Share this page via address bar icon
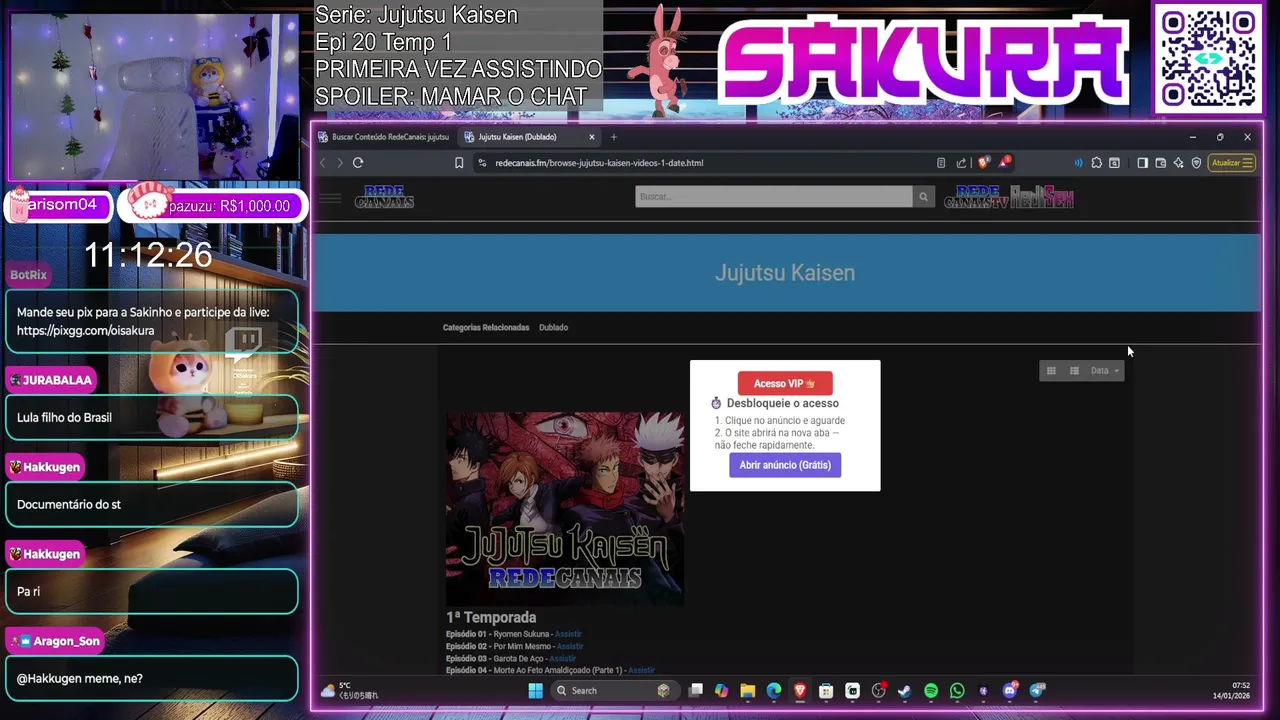Viewport: 1280px width, 720px height. [x=961, y=163]
